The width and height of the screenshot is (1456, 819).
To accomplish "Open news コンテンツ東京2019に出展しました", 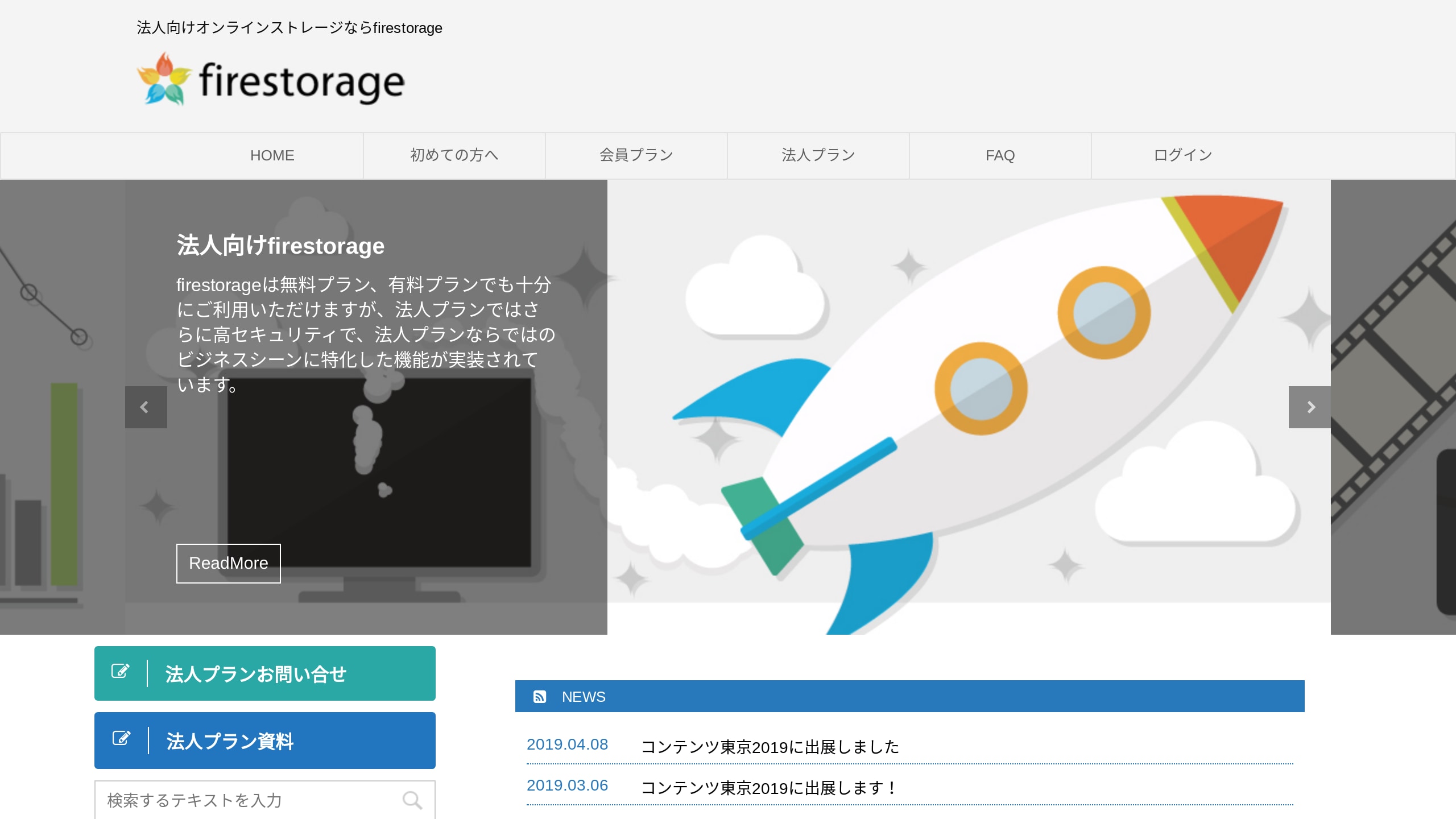I will pyautogui.click(x=770, y=747).
